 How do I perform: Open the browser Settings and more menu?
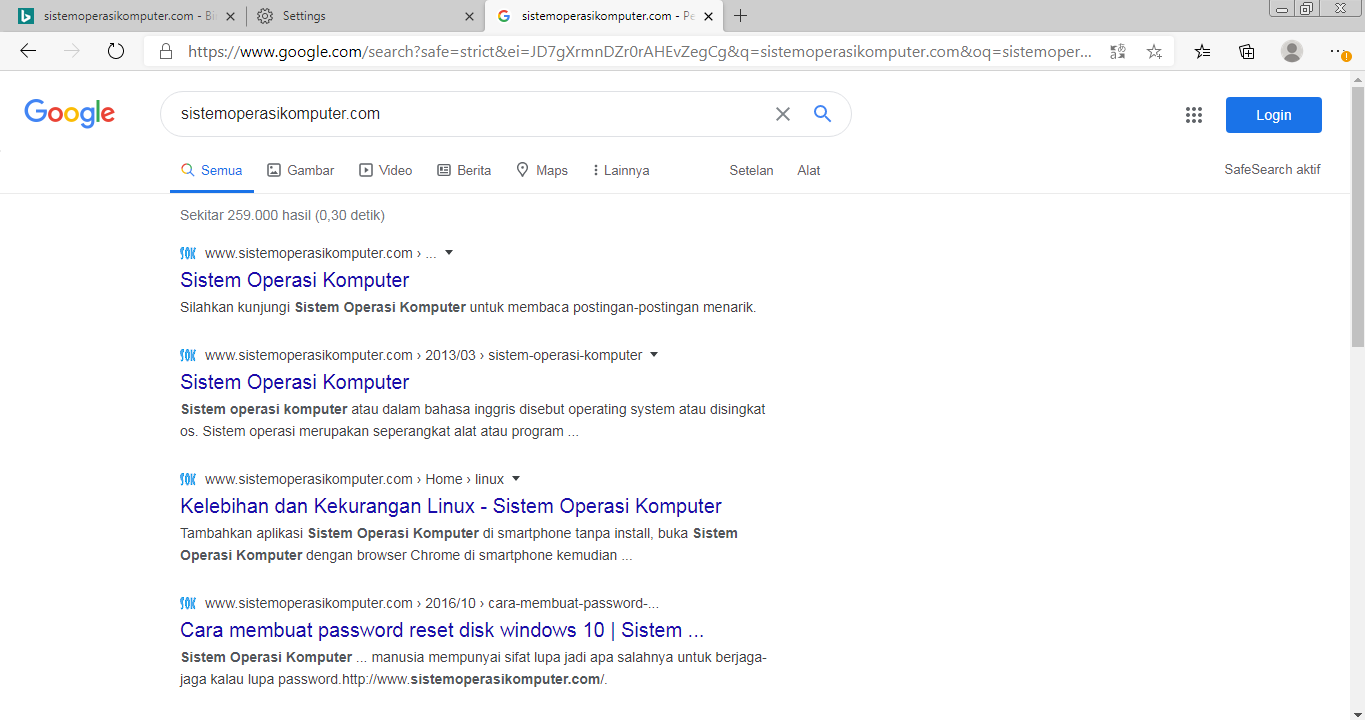click(x=1339, y=52)
